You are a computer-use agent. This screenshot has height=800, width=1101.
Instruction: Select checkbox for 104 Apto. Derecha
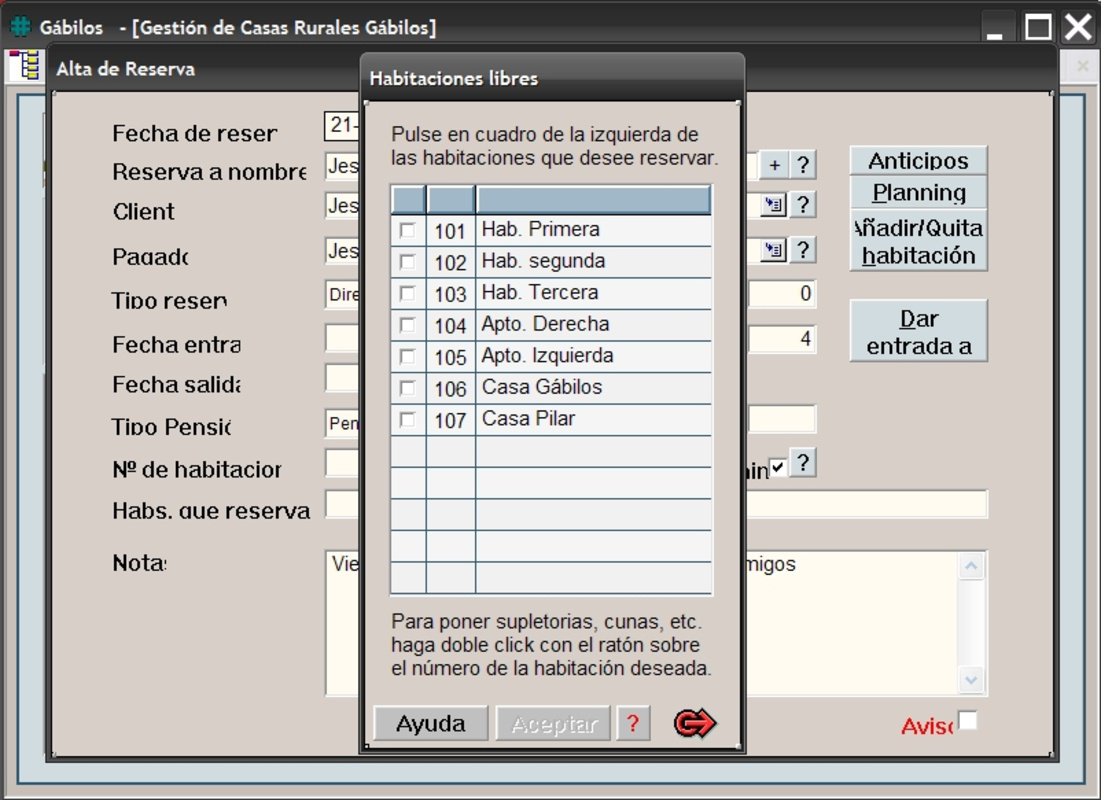407,325
